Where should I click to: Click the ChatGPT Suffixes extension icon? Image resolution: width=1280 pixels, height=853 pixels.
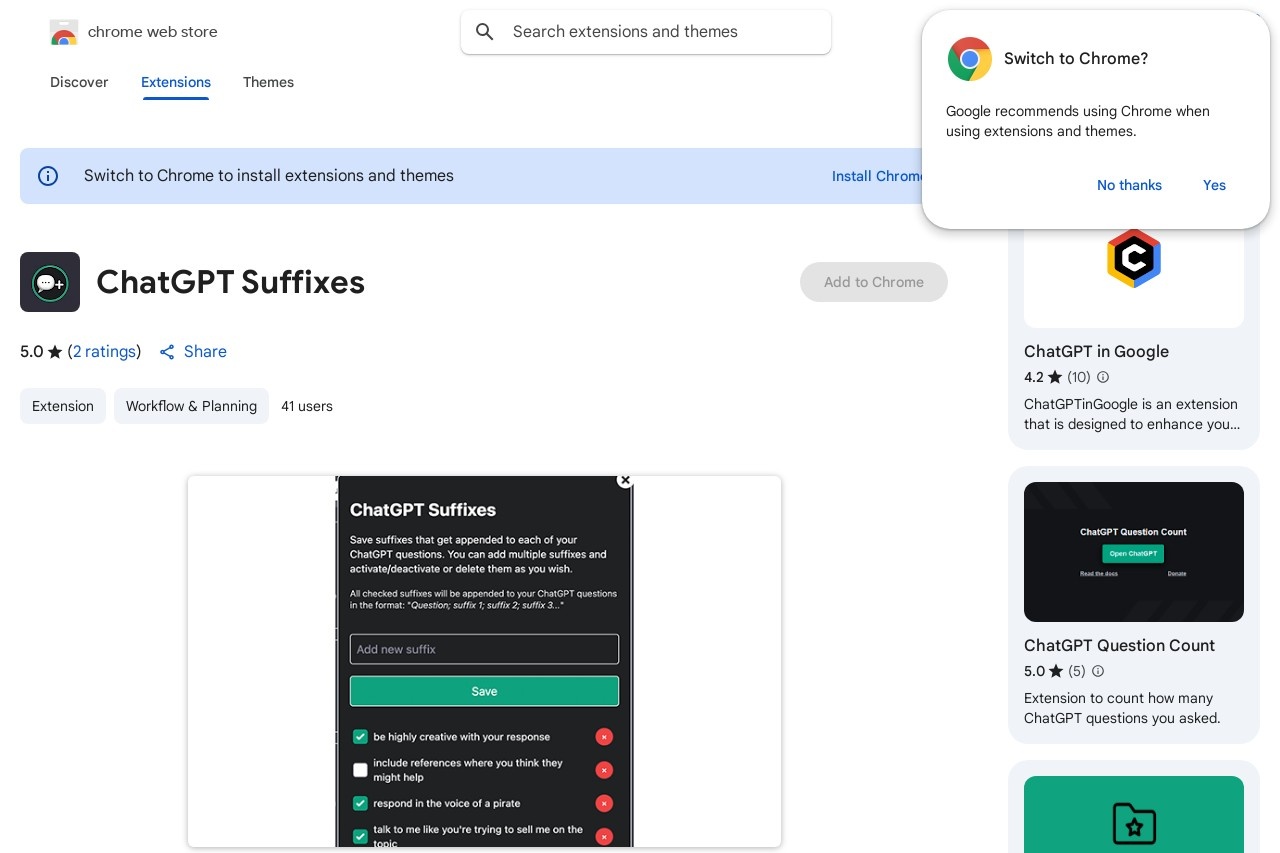(50, 282)
